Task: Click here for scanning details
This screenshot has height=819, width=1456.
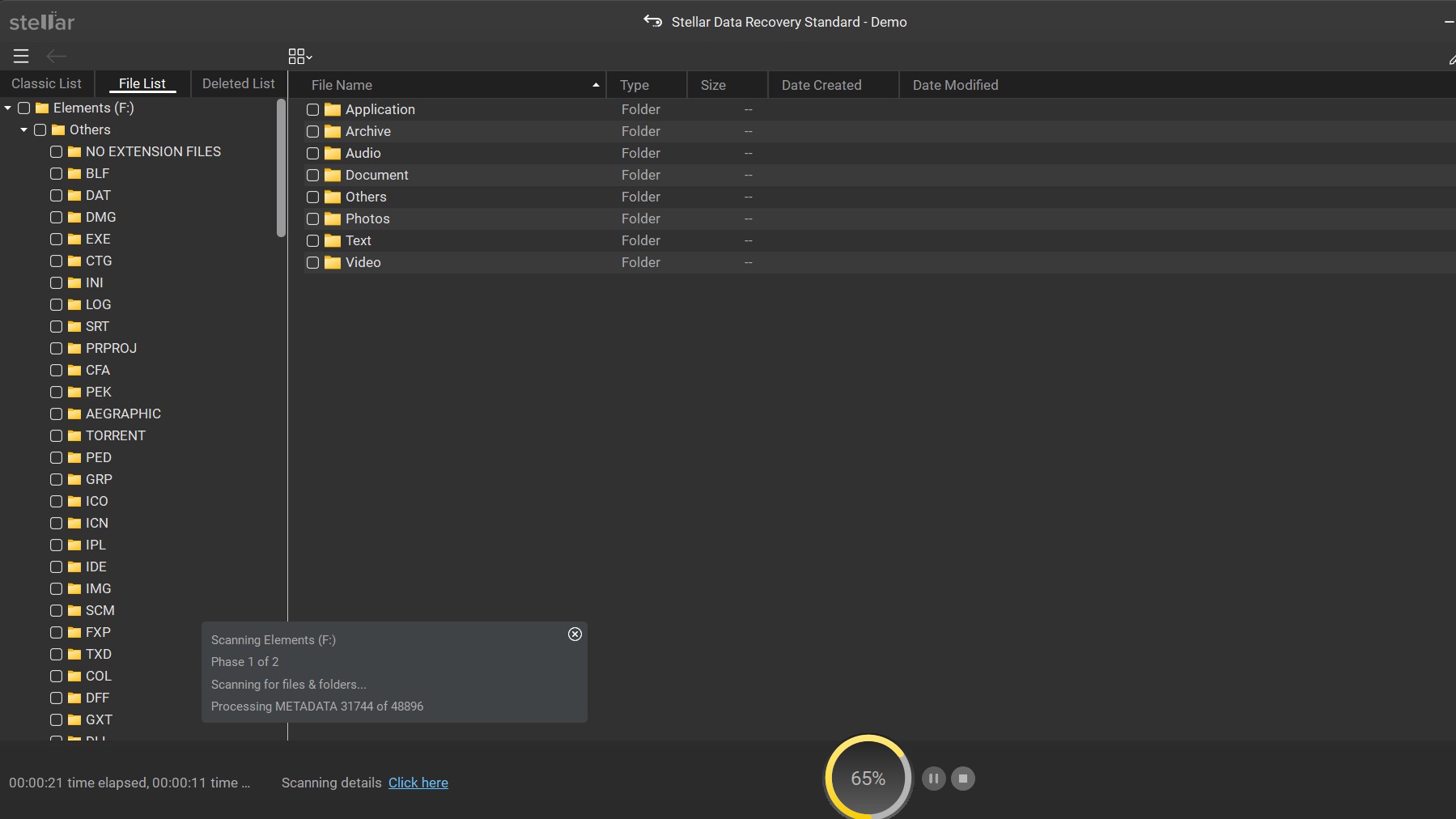Action: click(418, 783)
